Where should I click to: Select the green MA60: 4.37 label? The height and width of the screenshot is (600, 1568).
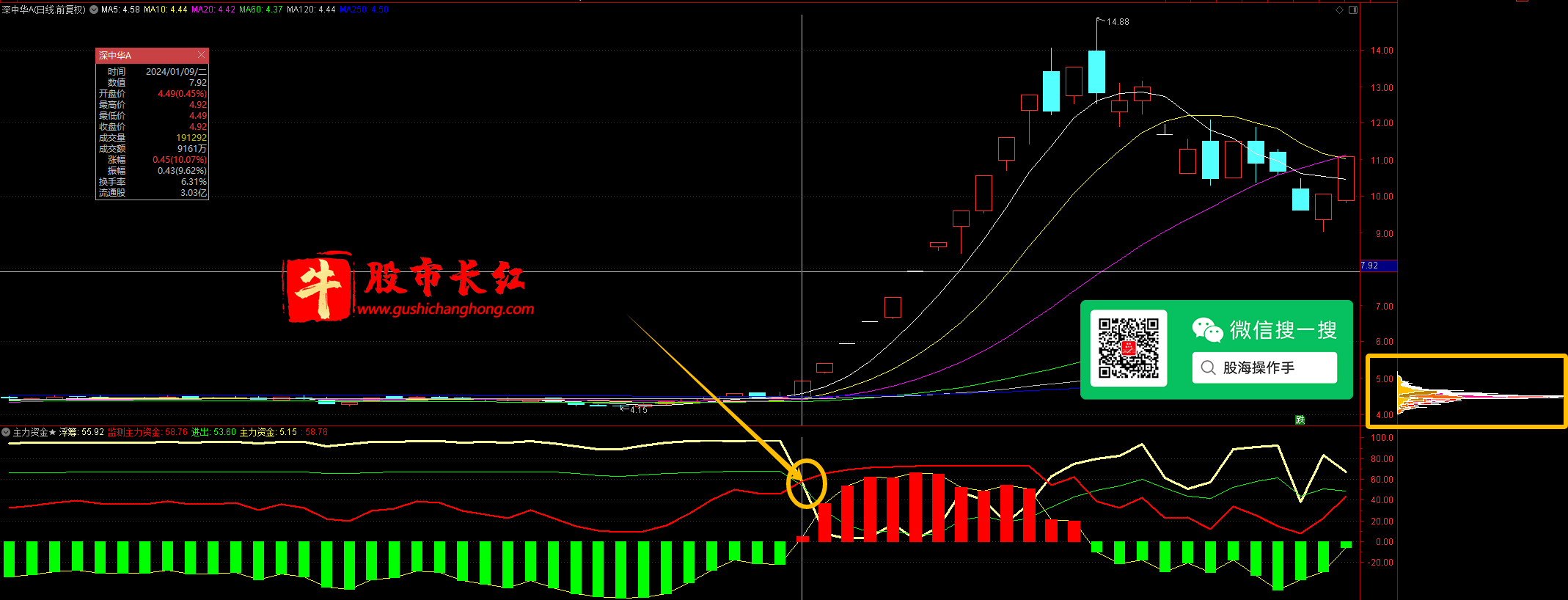(260, 10)
